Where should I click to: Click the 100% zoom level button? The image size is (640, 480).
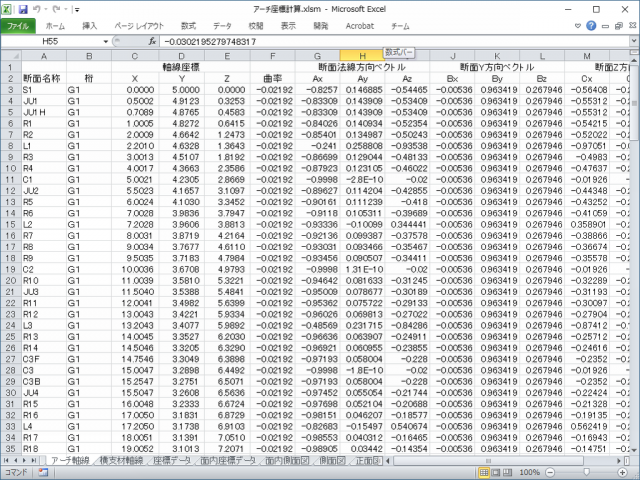529,472
